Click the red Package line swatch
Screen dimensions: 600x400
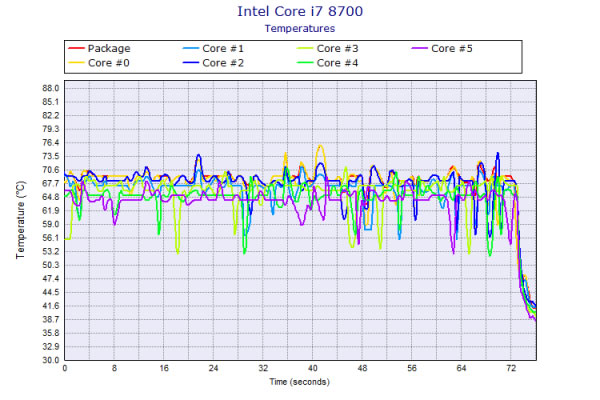click(x=76, y=49)
